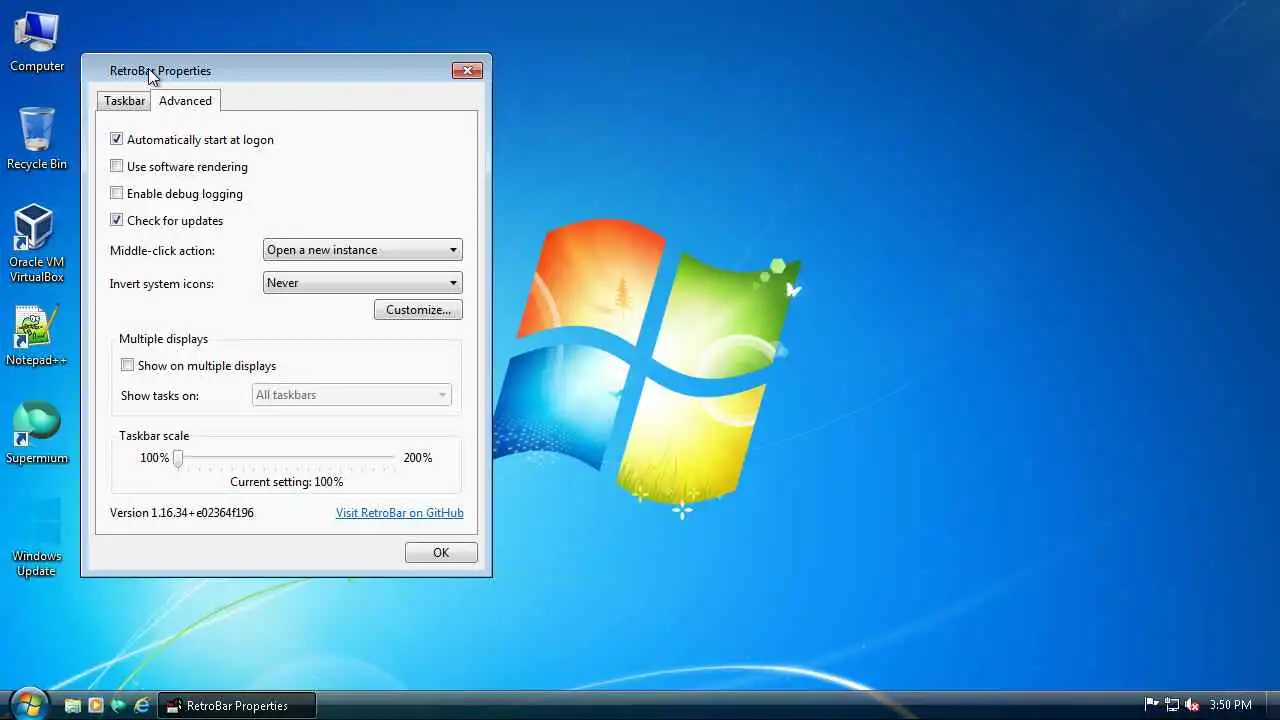Uncheck Check for updates

pos(167,221)
